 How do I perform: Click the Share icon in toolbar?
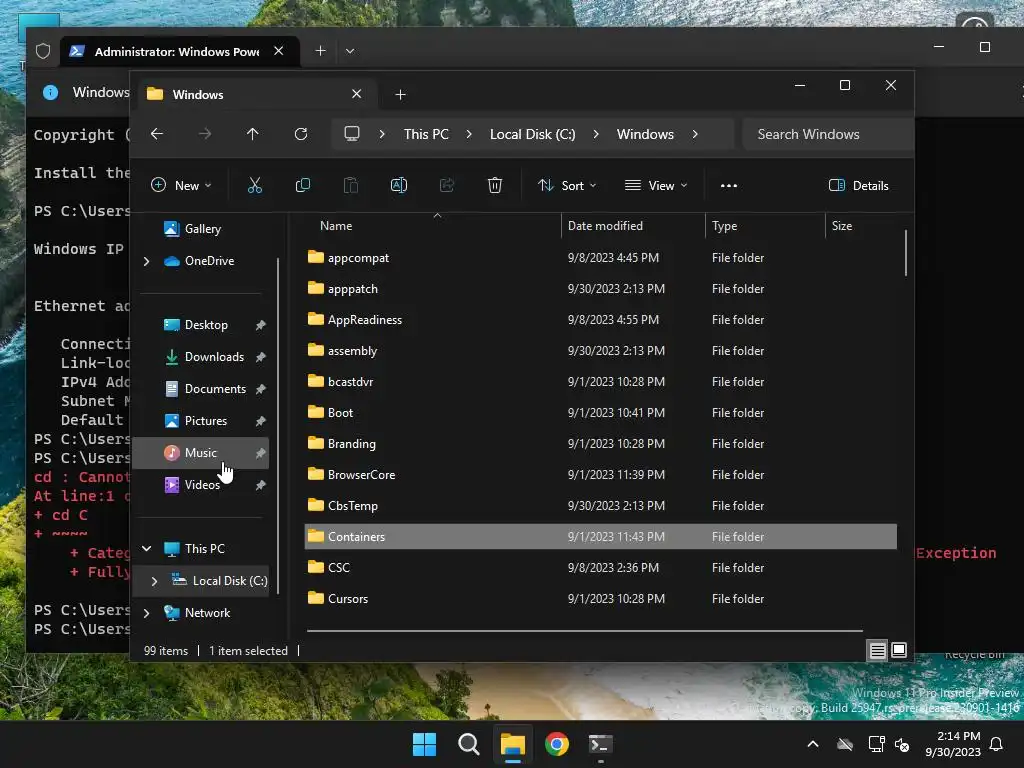coord(447,185)
